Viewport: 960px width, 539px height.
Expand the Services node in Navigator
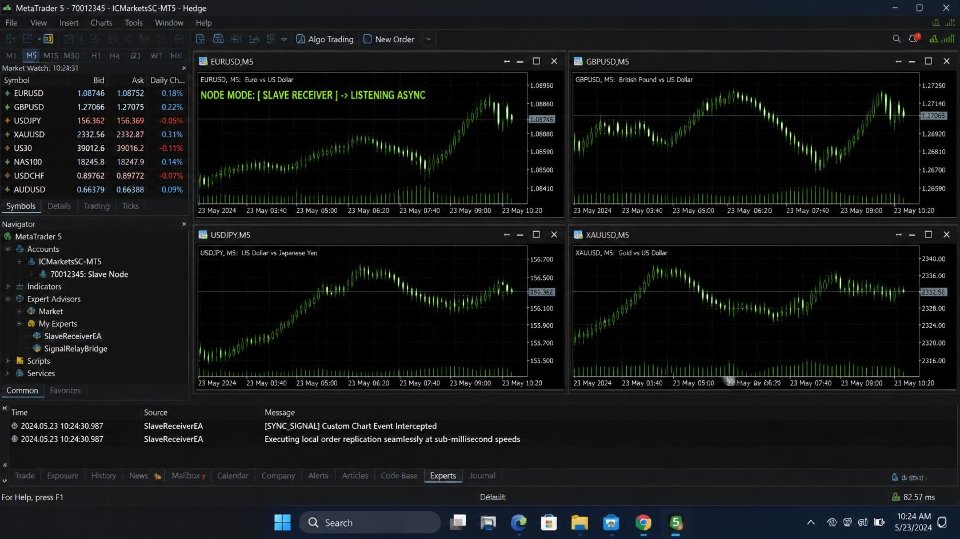8,373
